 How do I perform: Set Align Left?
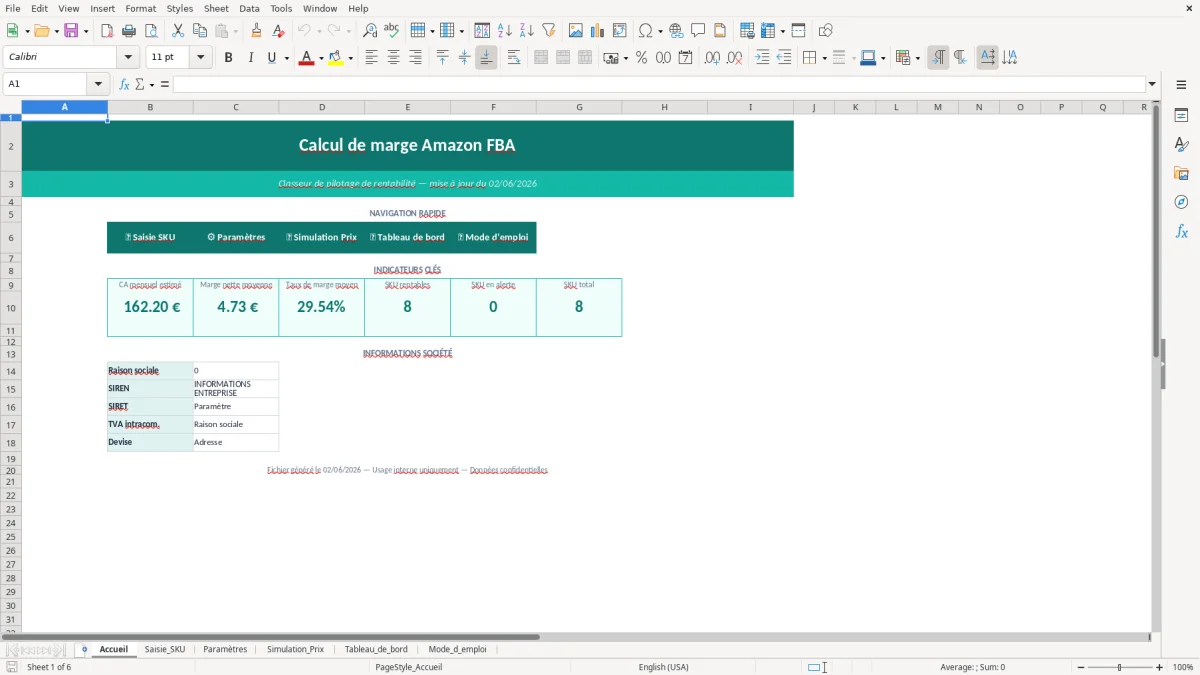coord(371,58)
